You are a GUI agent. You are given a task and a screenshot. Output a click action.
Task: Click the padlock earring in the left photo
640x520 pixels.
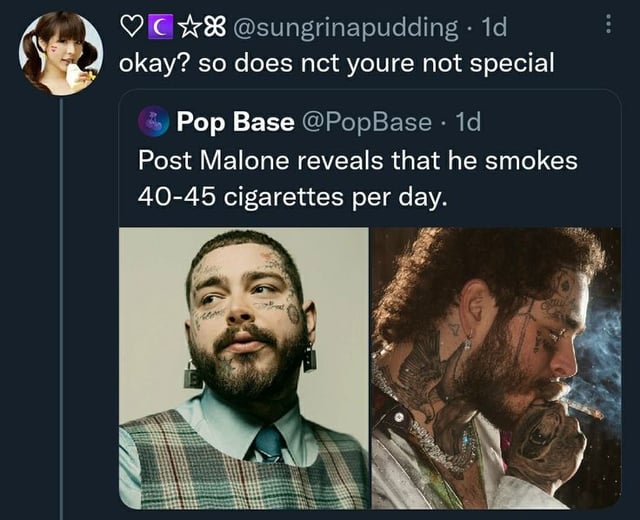[x=194, y=375]
